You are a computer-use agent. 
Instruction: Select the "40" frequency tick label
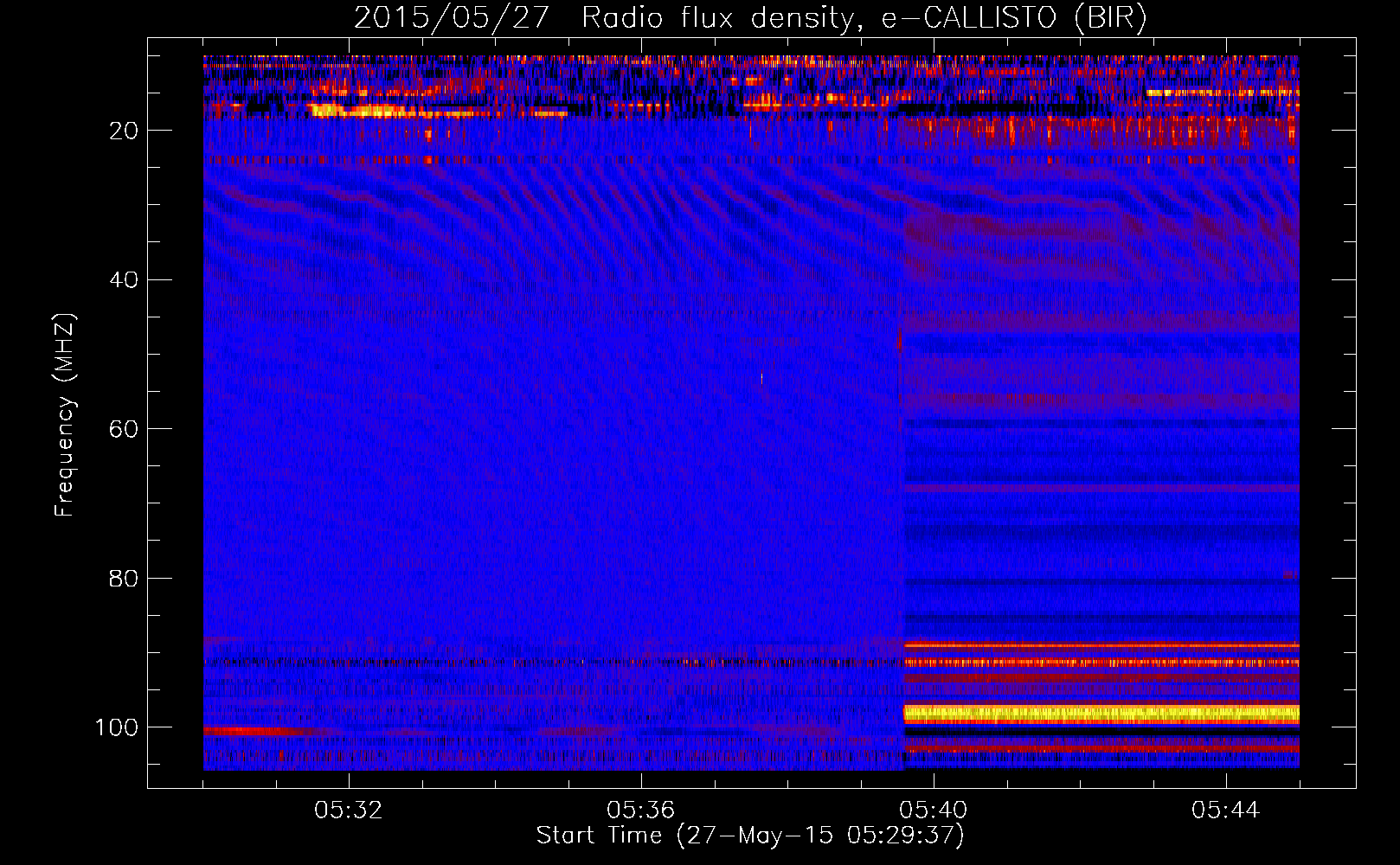(x=124, y=280)
